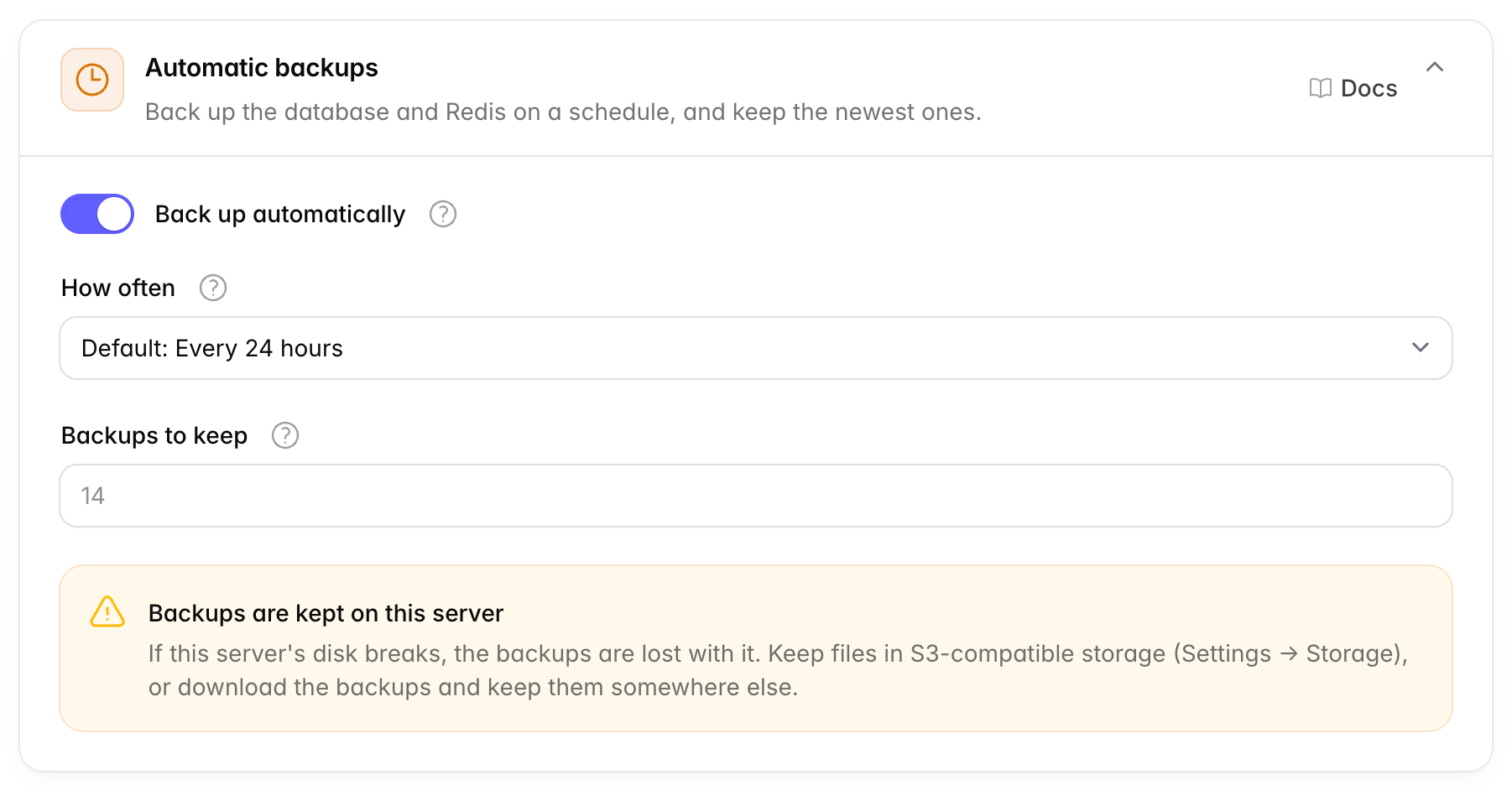Open the Docs link
Viewport: 1512px width, 790px height.
pyautogui.click(x=1353, y=88)
